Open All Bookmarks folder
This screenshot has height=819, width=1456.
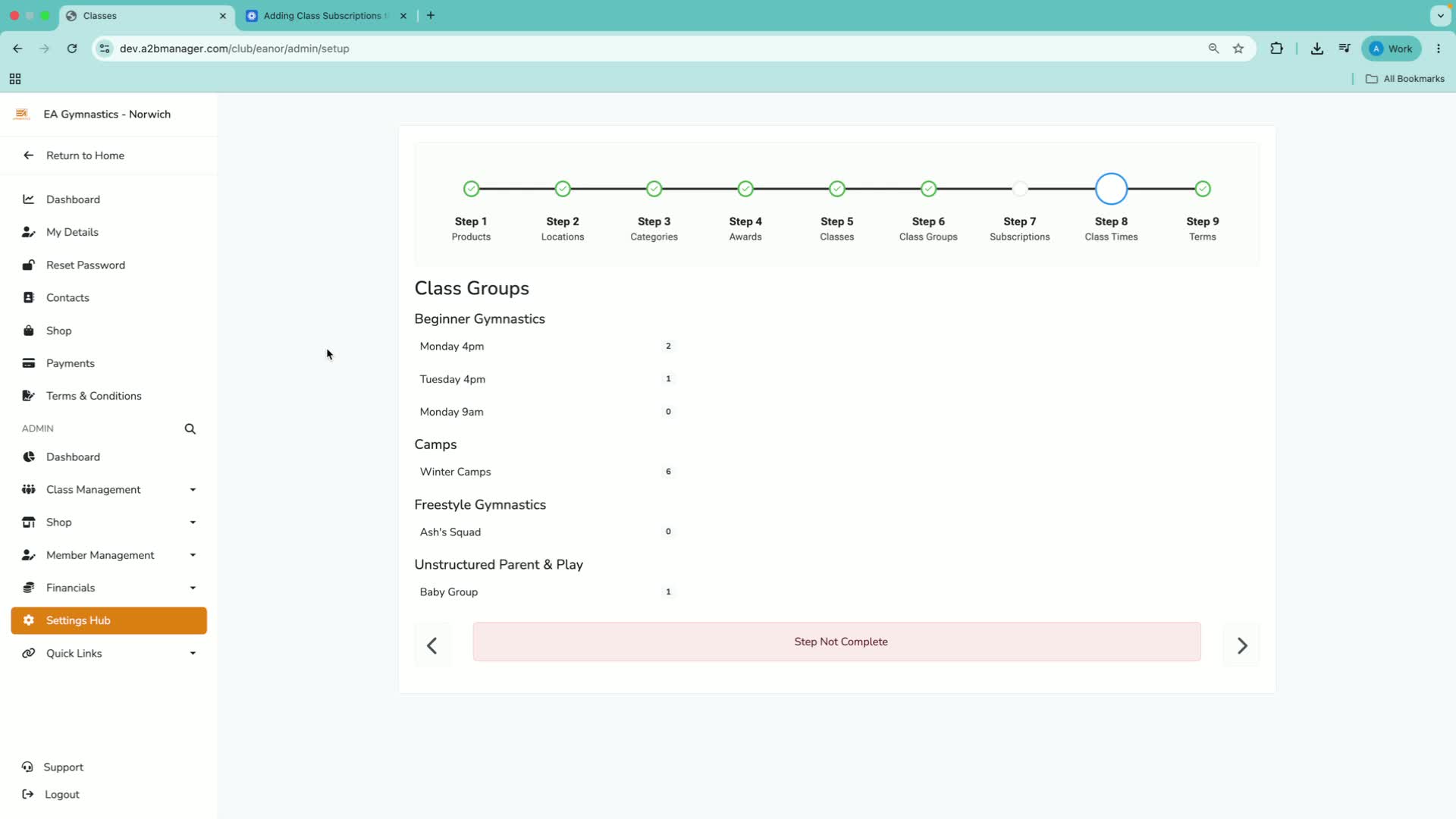pos(1405,79)
